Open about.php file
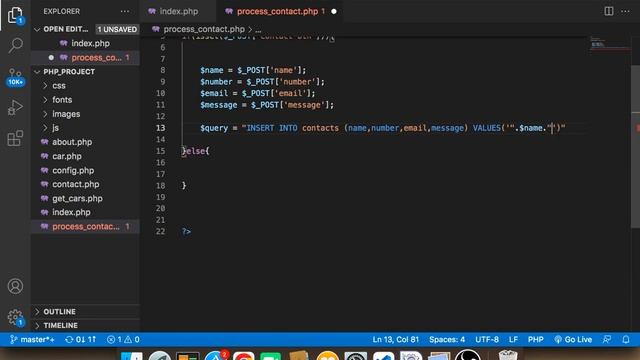 (x=72, y=142)
